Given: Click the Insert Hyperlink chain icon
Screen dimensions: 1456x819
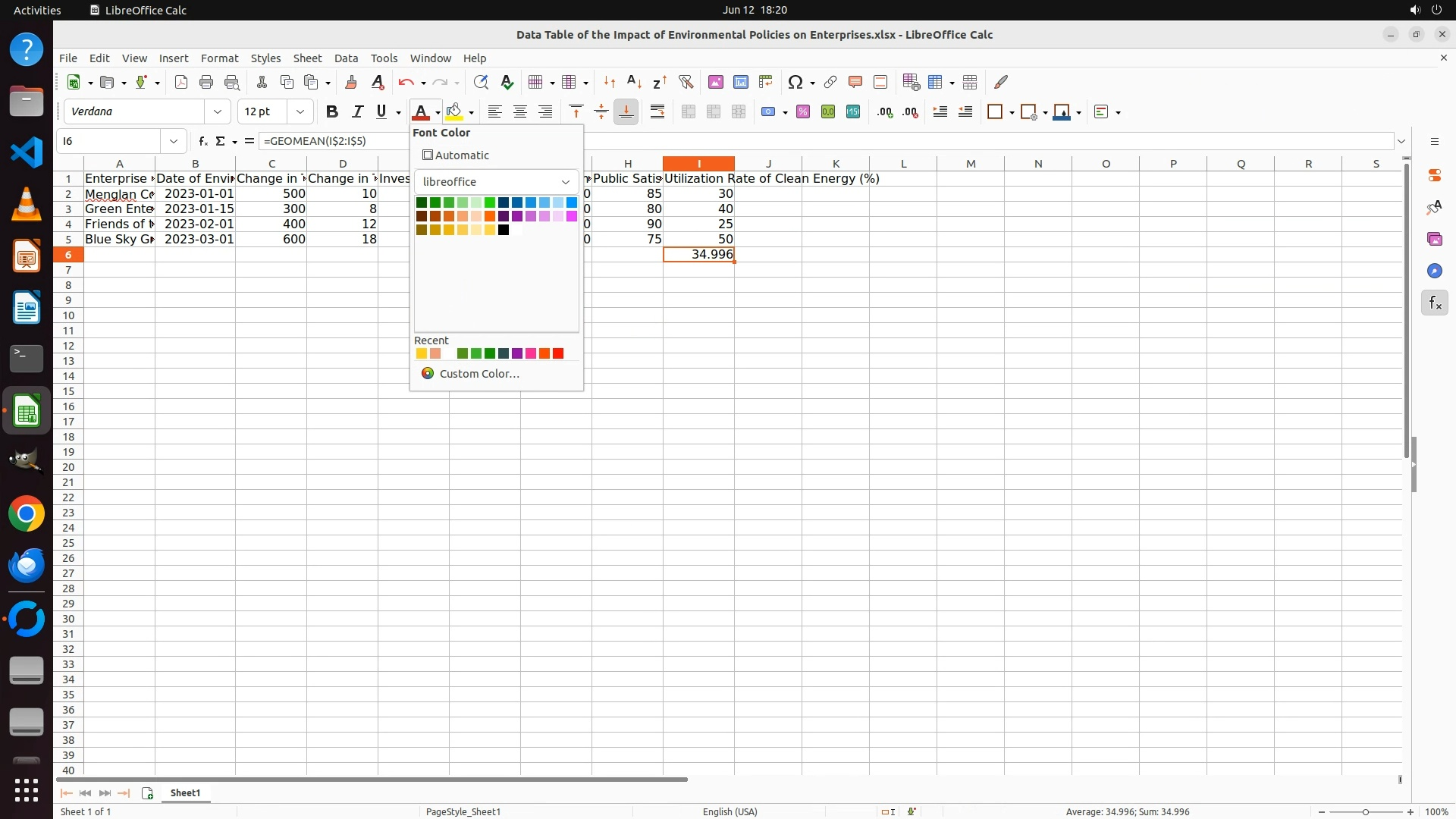Looking at the screenshot, I should coord(830,82).
